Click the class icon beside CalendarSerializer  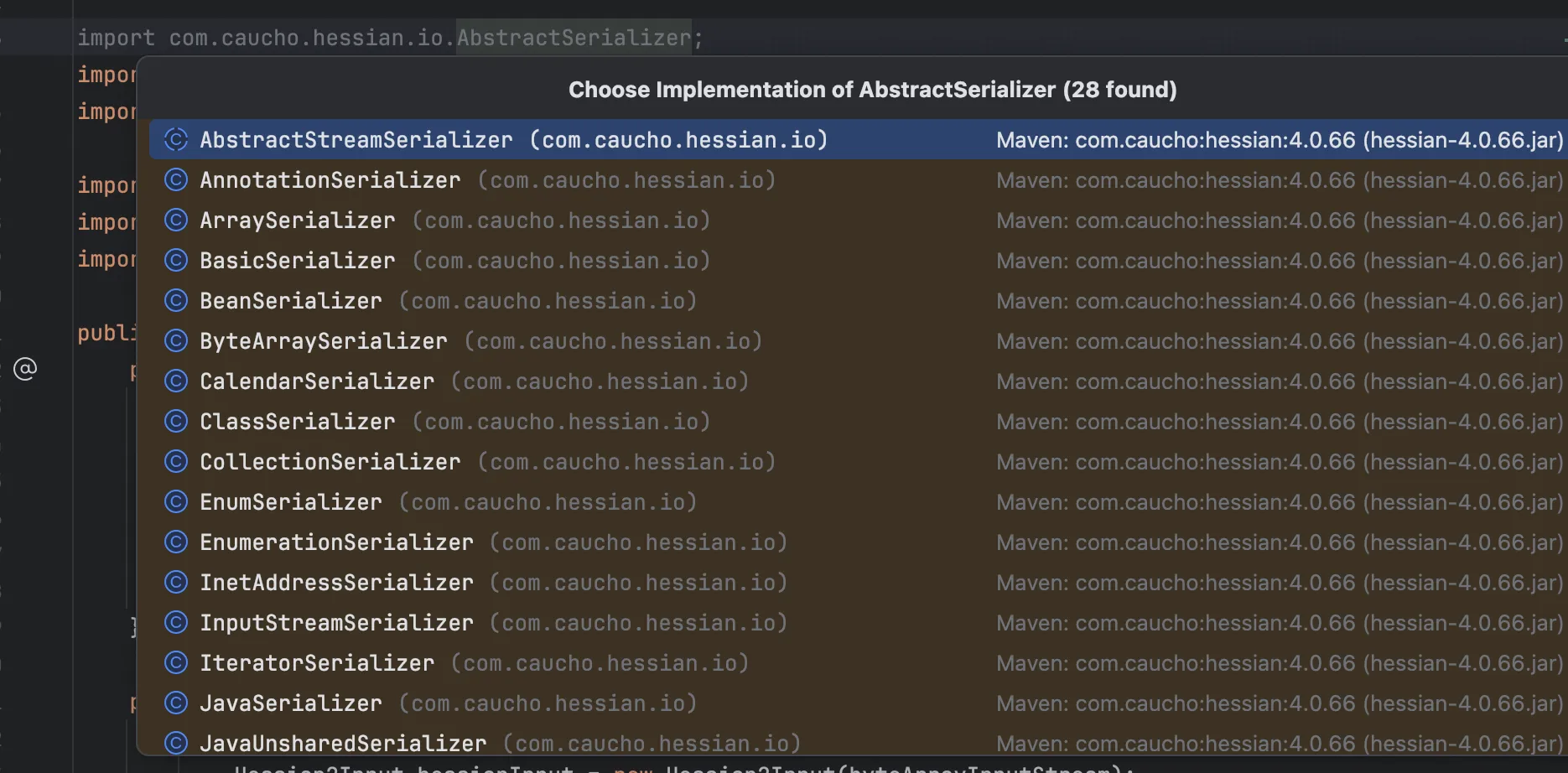175,381
